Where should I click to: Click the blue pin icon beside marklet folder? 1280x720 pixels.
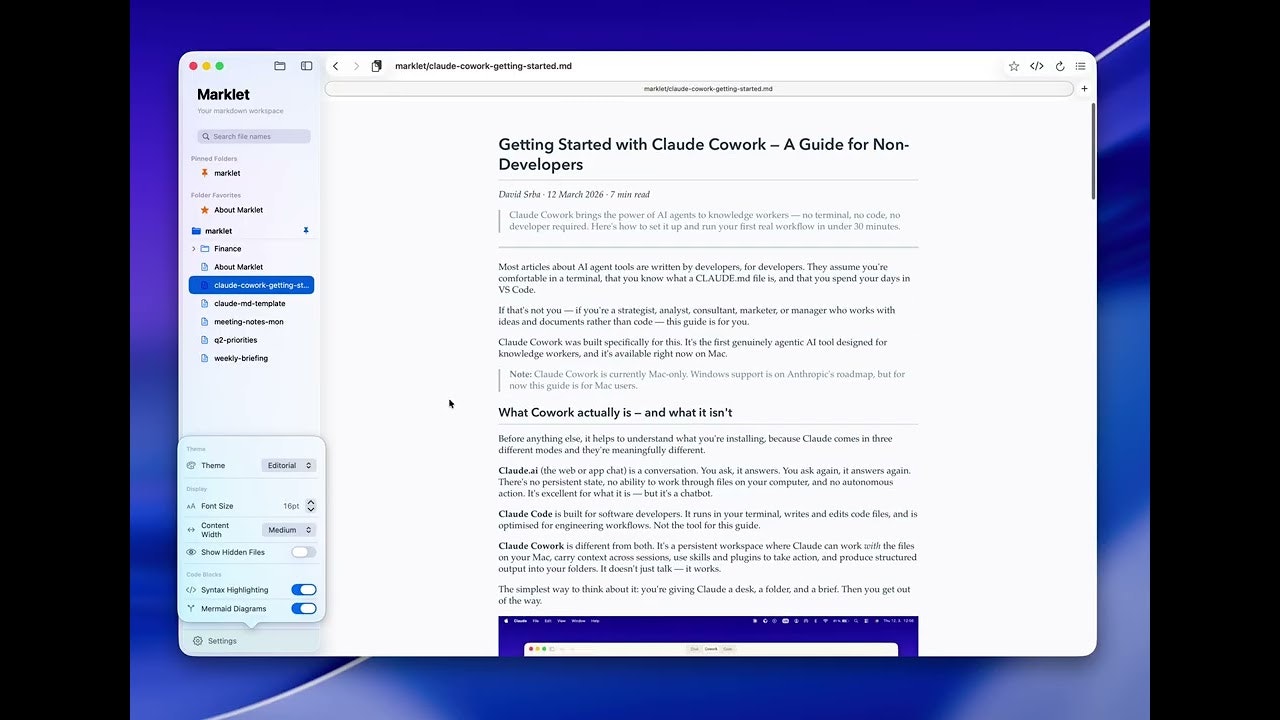(x=306, y=231)
